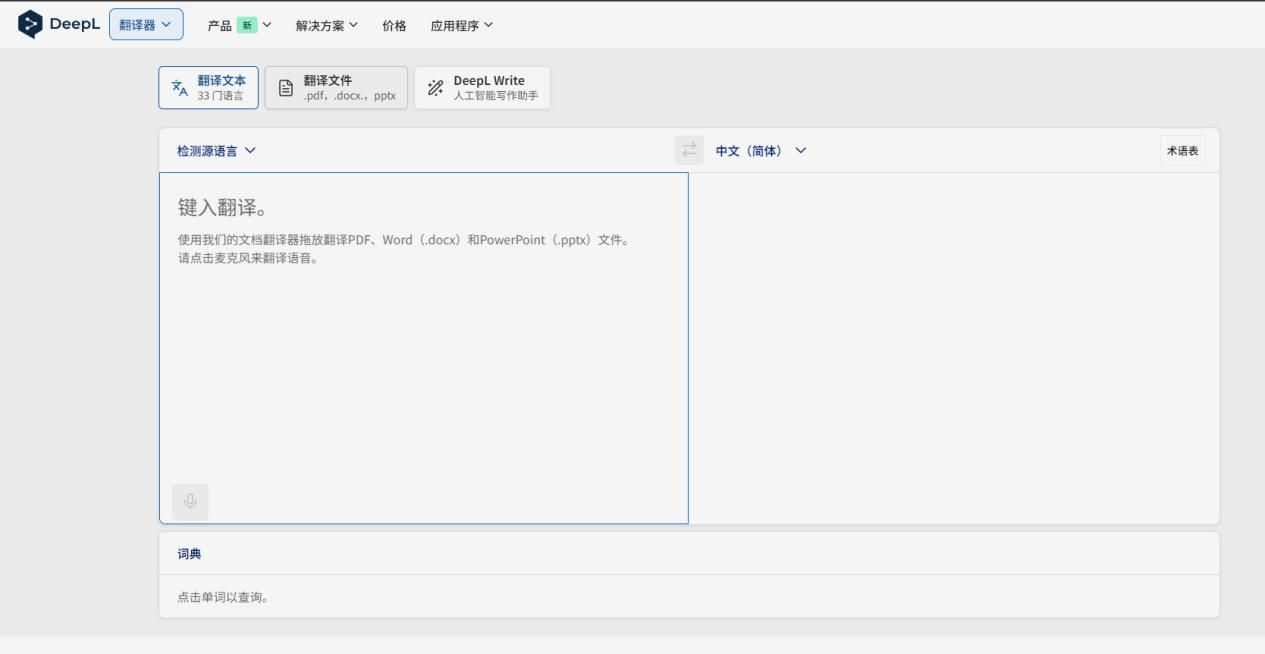Screen dimensions: 1265x654
Task: Click the DeepL logo icon
Action: [x=32, y=25]
